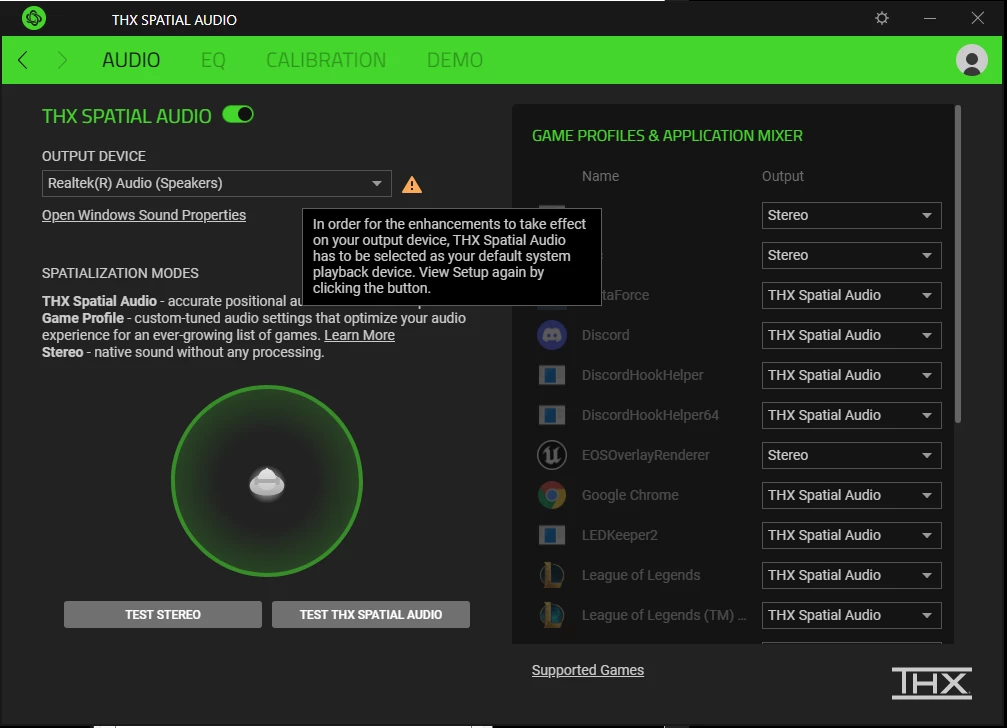This screenshot has width=1007, height=728.
Task: Open the Supported Games link
Action: coord(588,670)
